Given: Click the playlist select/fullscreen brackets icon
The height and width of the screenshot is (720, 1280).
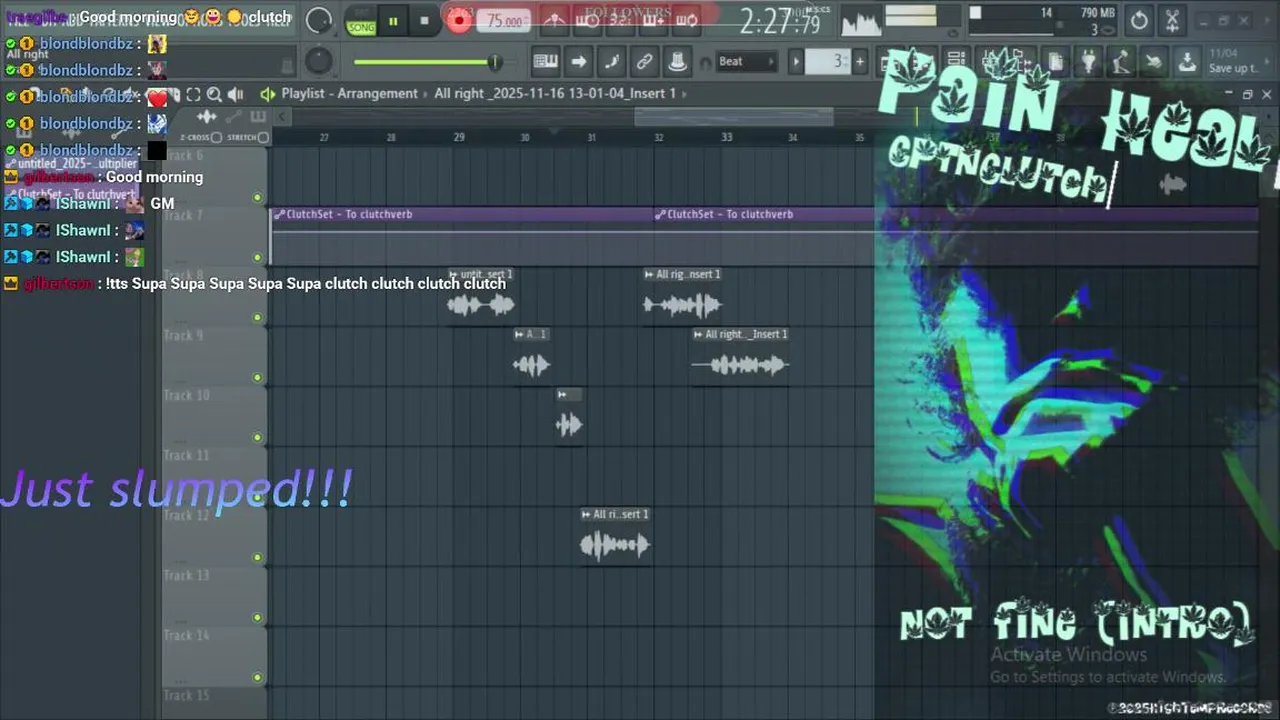Looking at the screenshot, I should (x=193, y=94).
